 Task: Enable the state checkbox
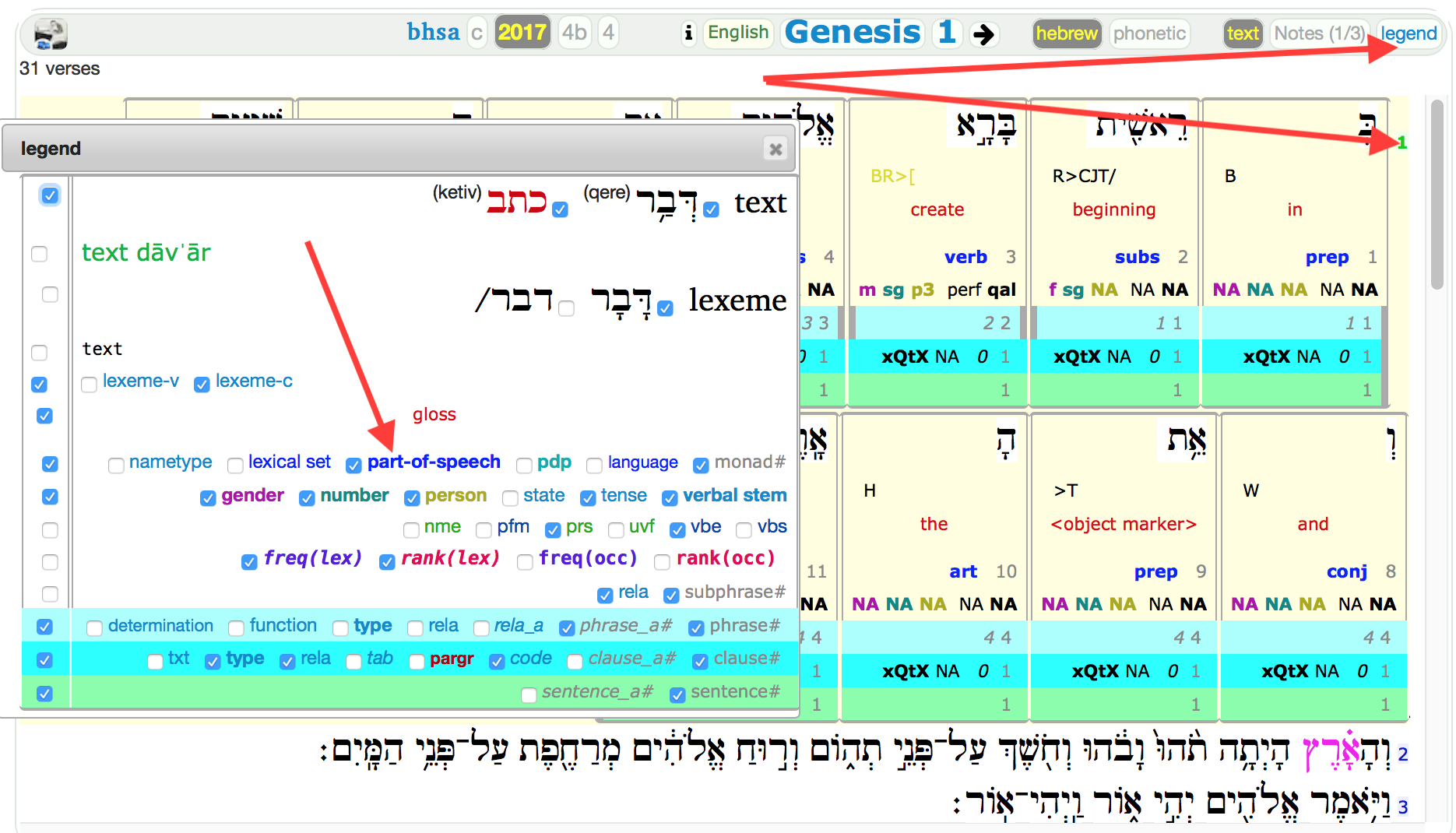pos(510,498)
